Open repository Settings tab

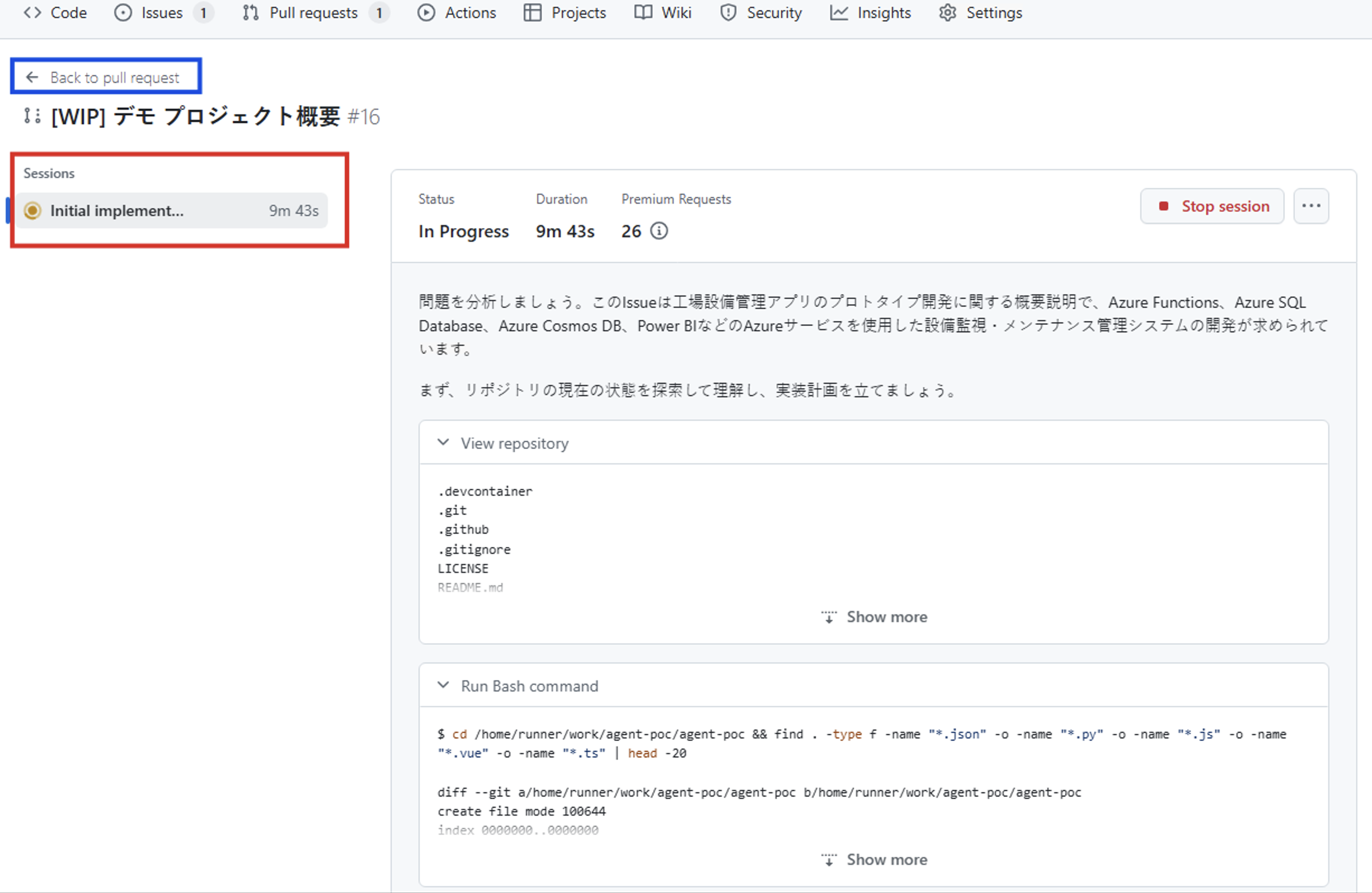[980, 13]
